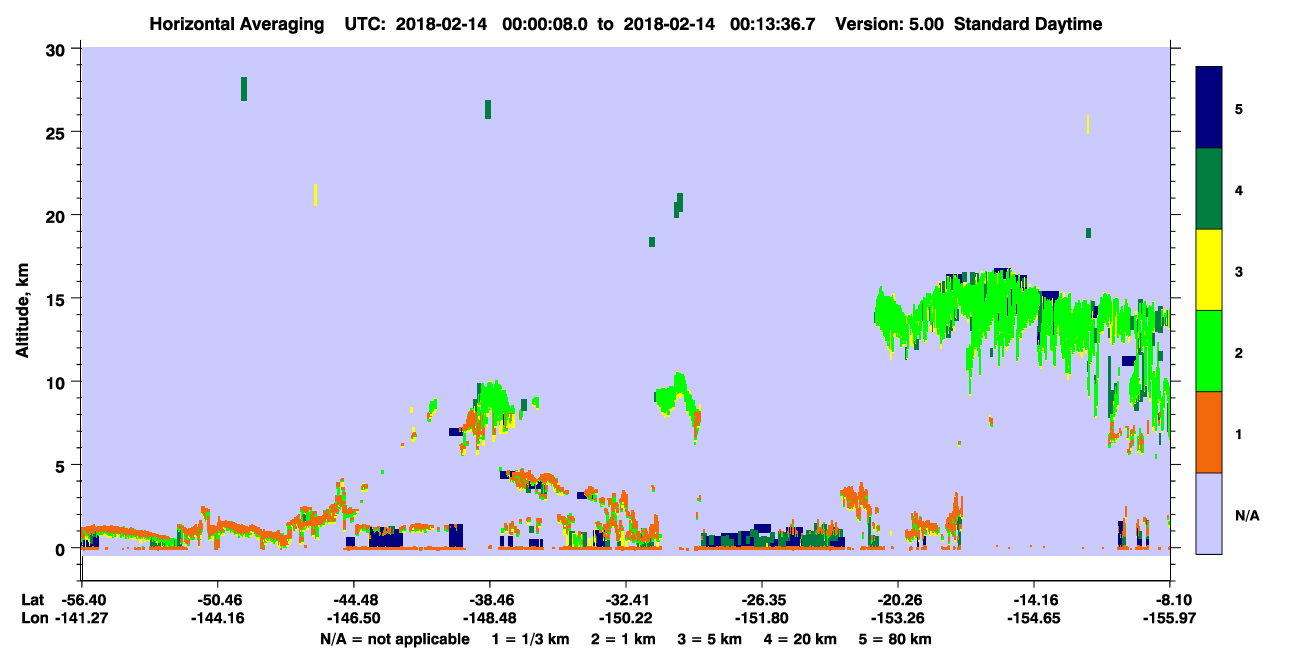Click the yellow streak near 21 km altitude
The width and height of the screenshot is (1300, 667).
click(x=316, y=194)
